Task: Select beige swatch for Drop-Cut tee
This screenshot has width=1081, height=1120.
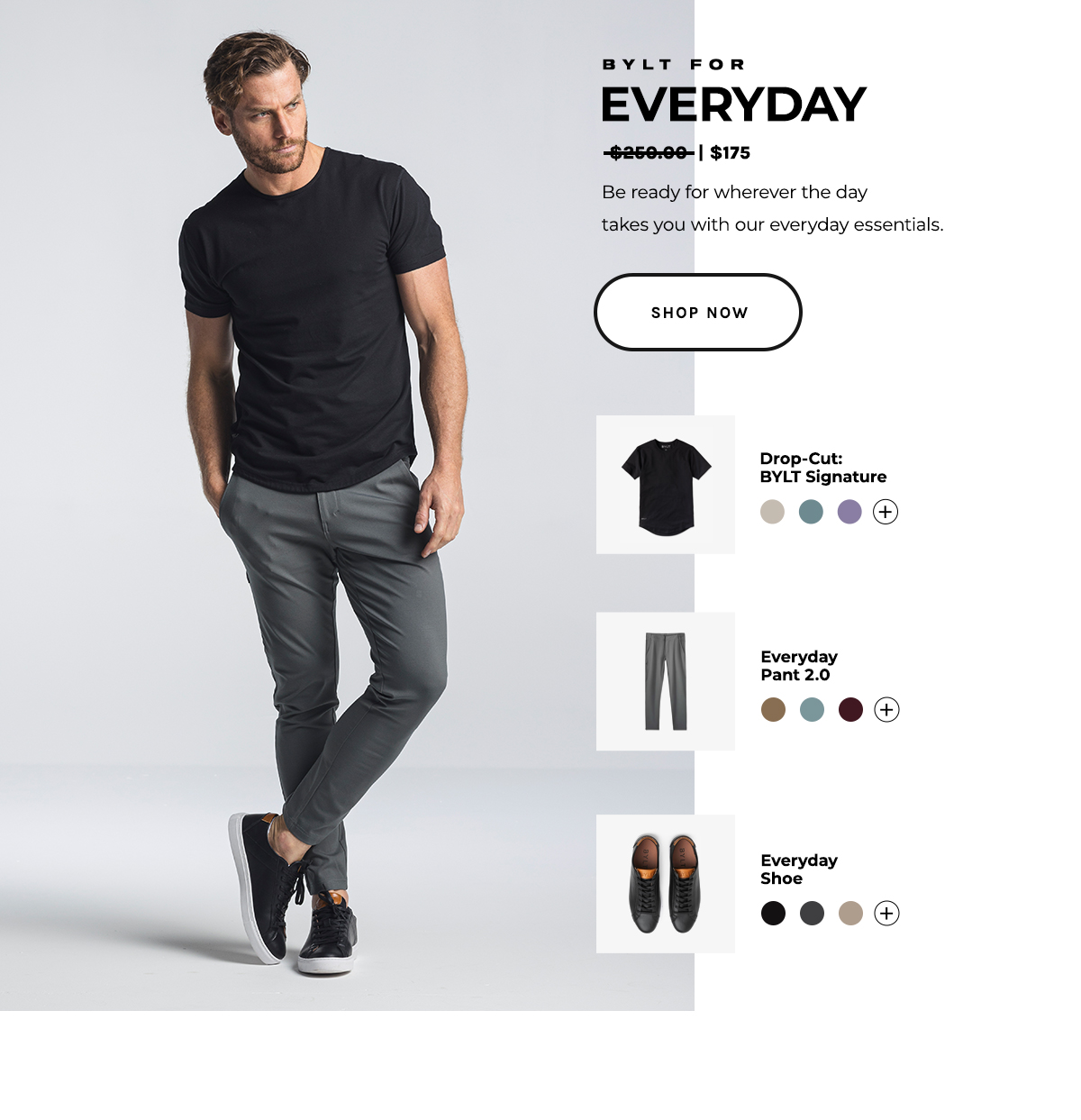Action: (772, 512)
